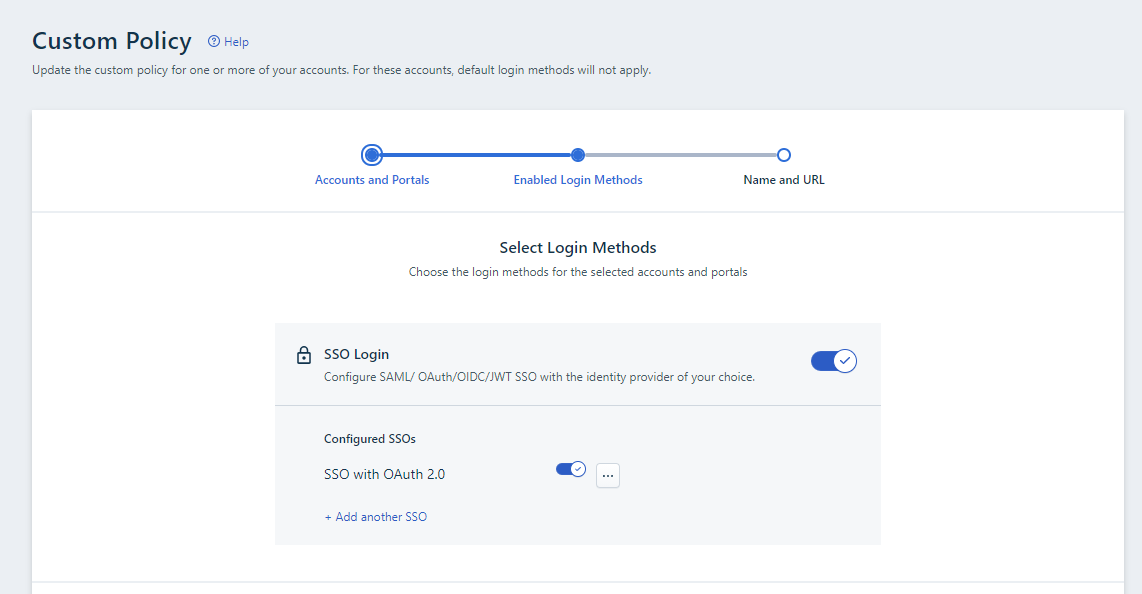This screenshot has width=1142, height=594.
Task: Select the Enabled Login Methods step label
Action: click(578, 180)
